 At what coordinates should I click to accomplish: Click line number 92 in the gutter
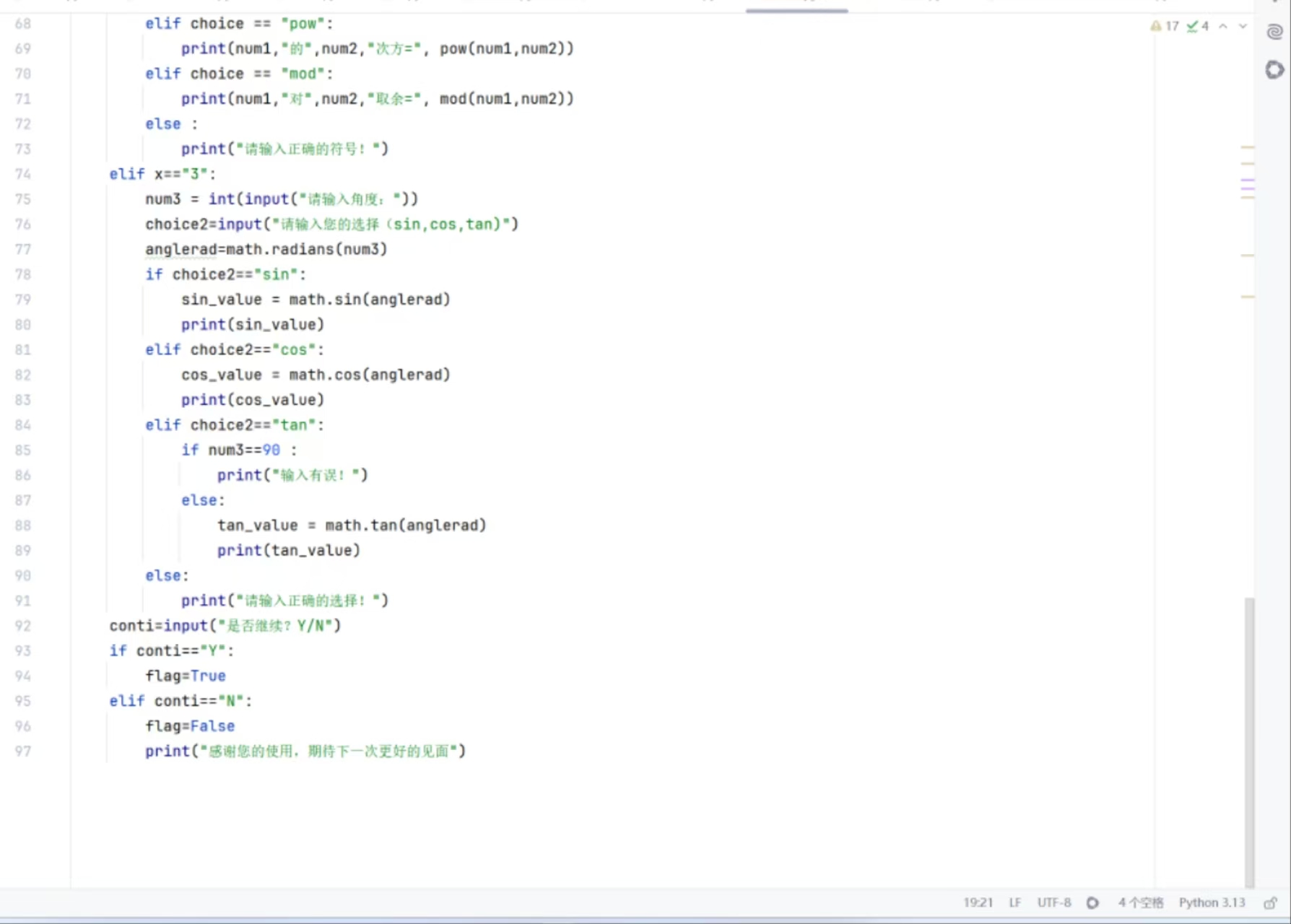(23, 626)
